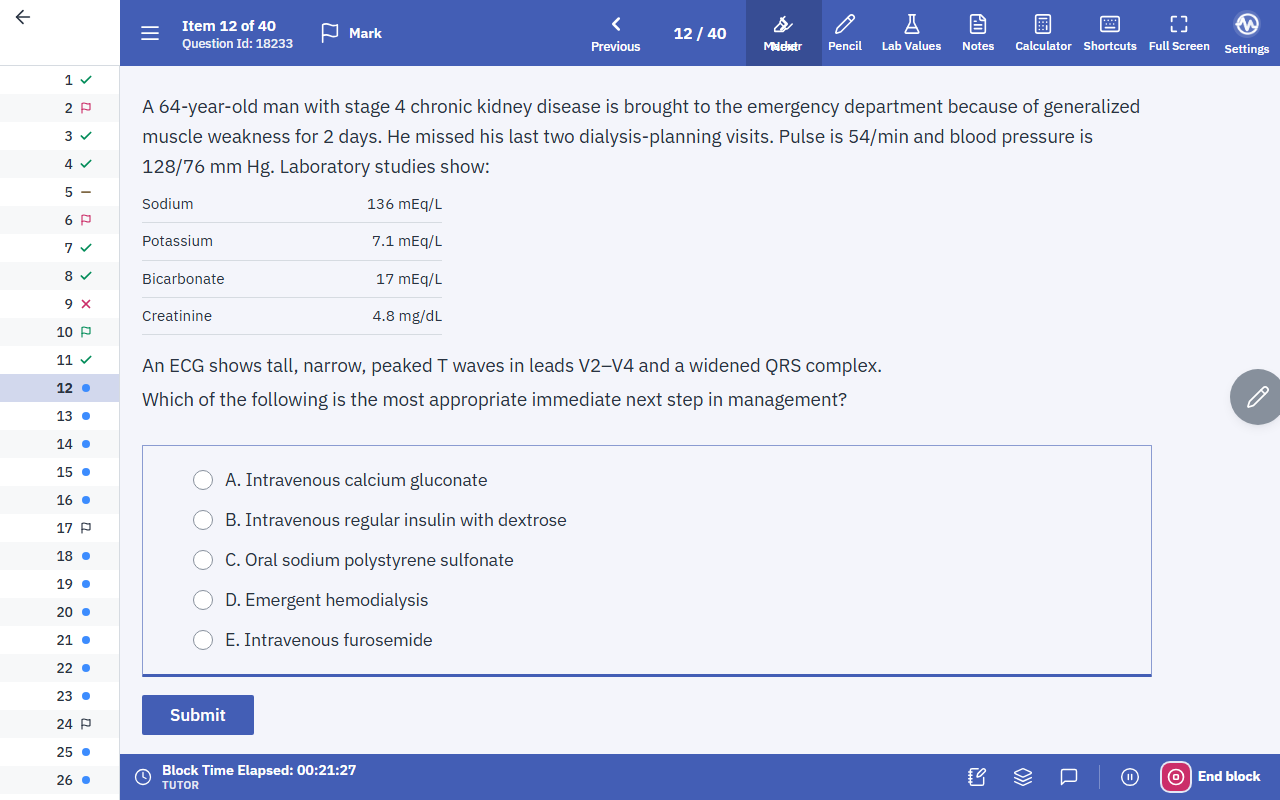
Task: Open the Calculator
Action: (x=1043, y=33)
